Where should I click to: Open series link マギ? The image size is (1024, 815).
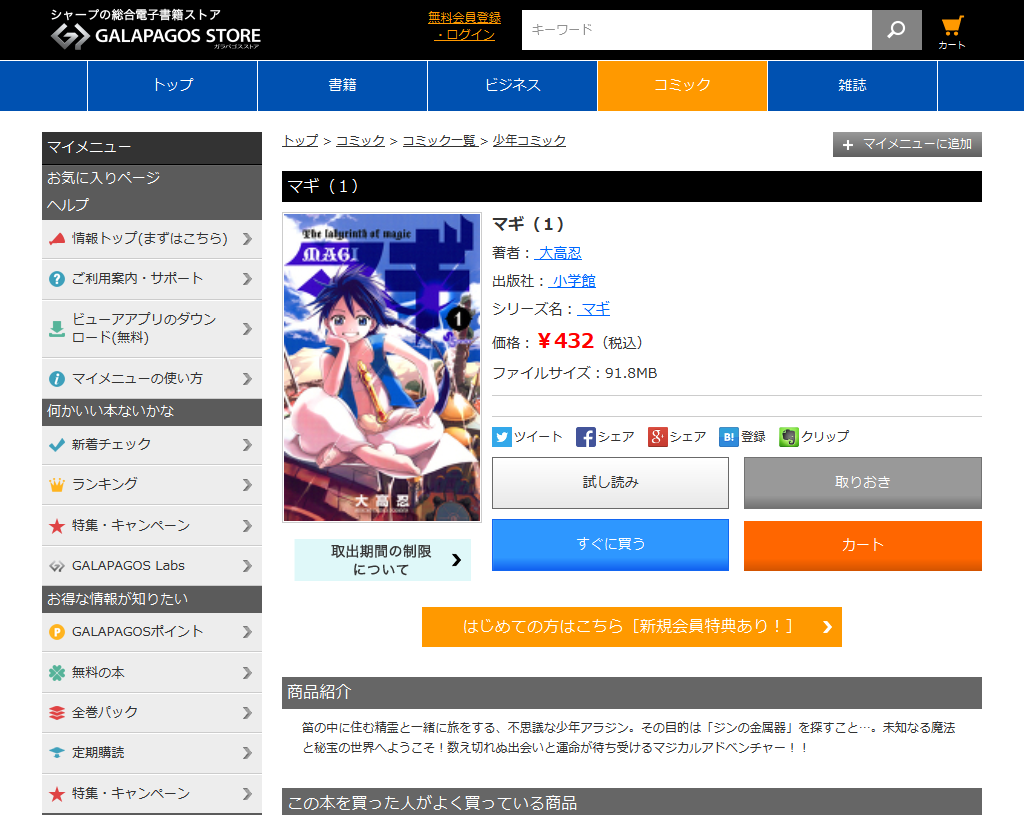pyautogui.click(x=594, y=309)
